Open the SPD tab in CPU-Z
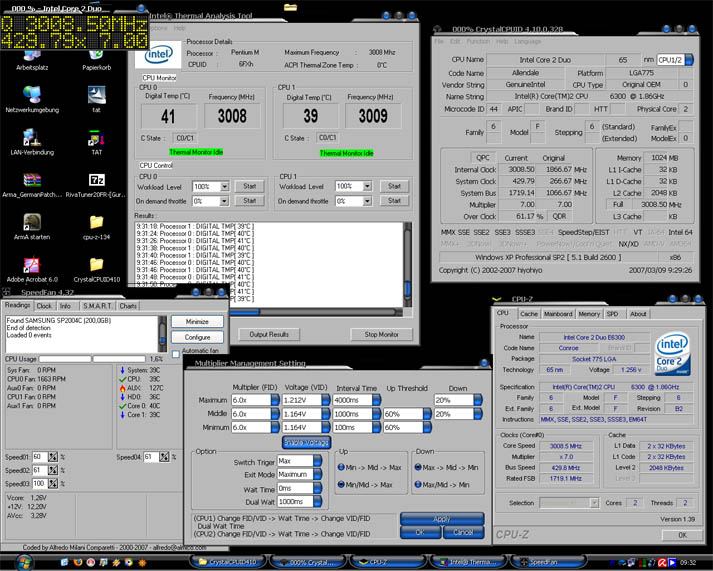The width and height of the screenshot is (713, 571). pyautogui.click(x=613, y=314)
